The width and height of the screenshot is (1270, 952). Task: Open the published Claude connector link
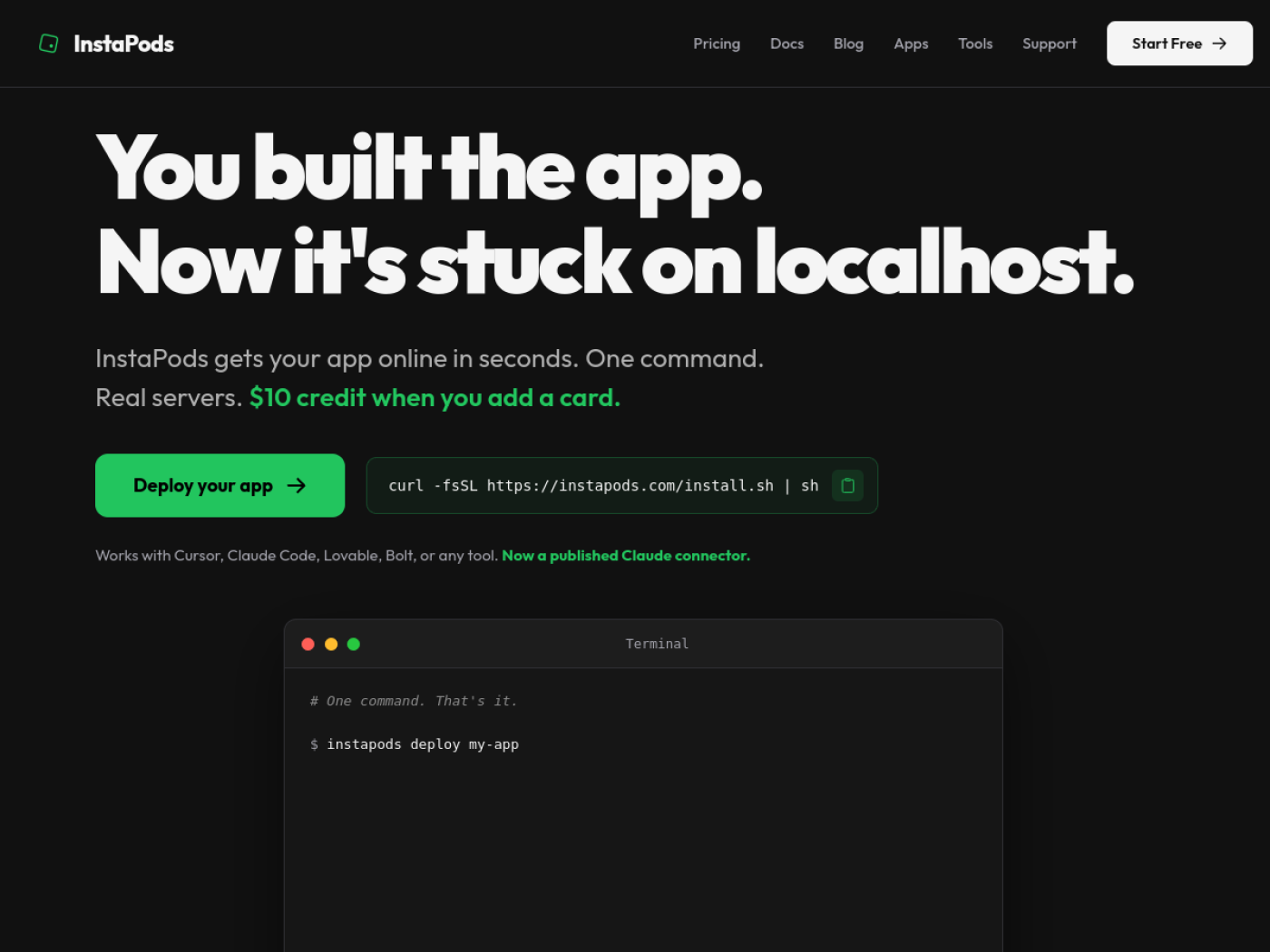pos(626,556)
